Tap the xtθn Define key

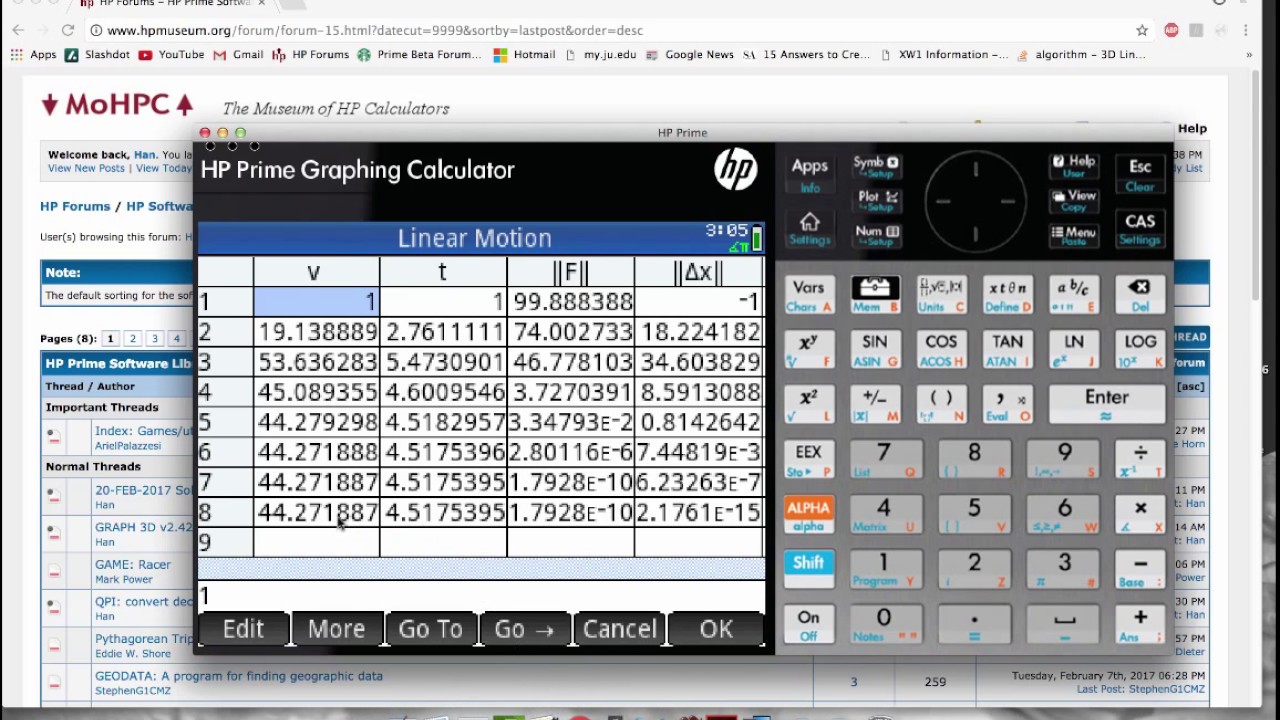click(x=1006, y=296)
